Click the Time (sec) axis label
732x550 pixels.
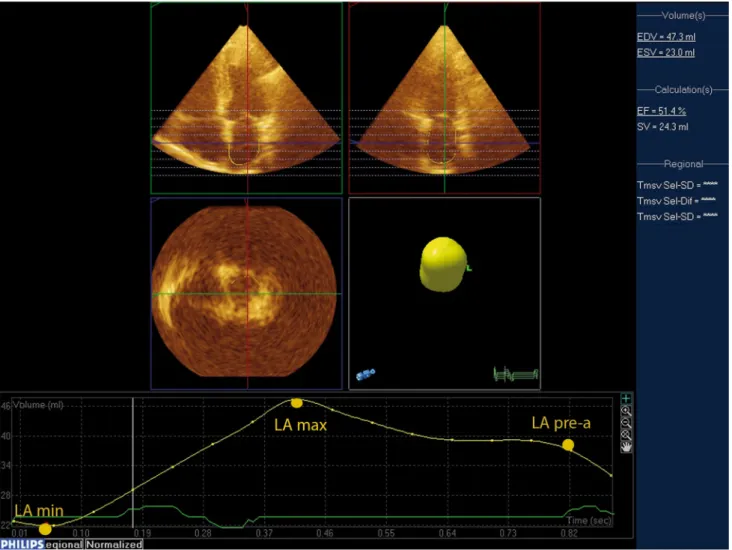click(x=589, y=520)
